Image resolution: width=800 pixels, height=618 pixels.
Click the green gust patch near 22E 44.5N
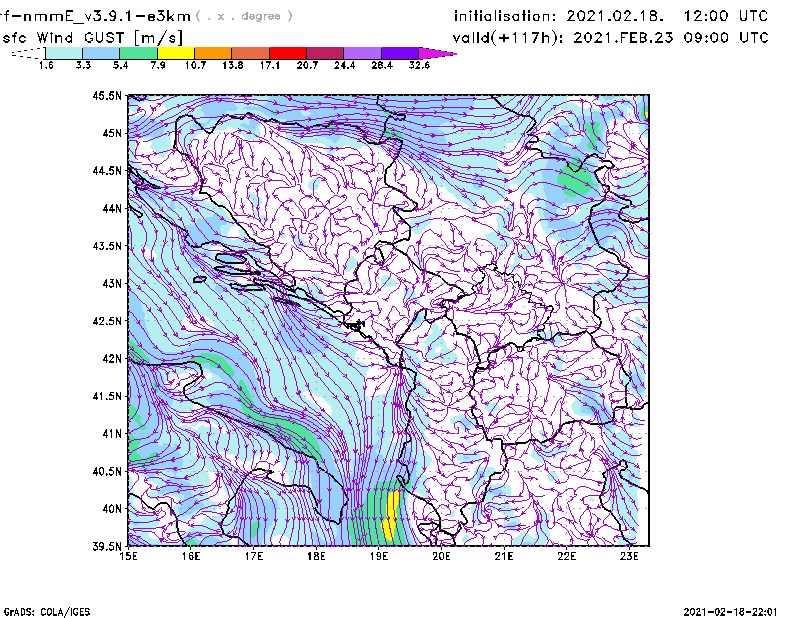tap(575, 179)
